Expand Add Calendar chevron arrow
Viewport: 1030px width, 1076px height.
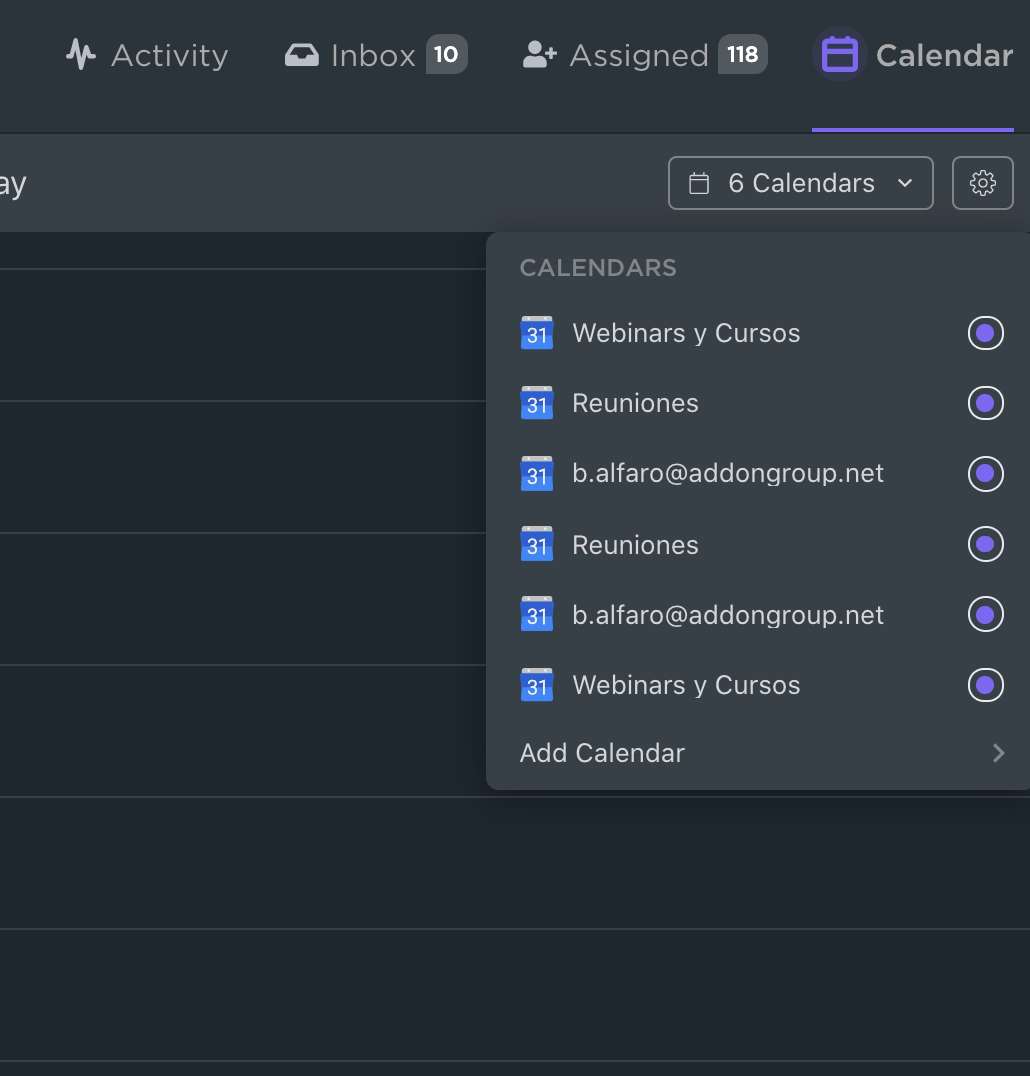998,753
